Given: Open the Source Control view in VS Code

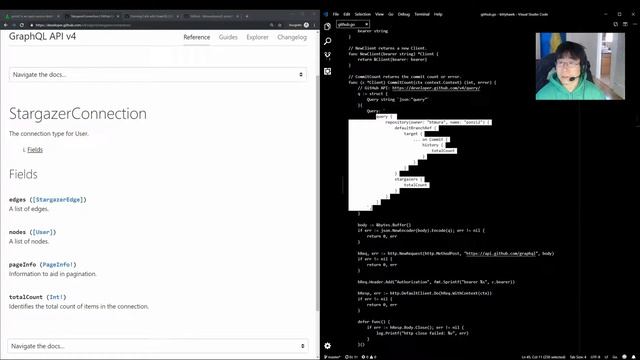Looking at the screenshot, I should tap(327, 56).
